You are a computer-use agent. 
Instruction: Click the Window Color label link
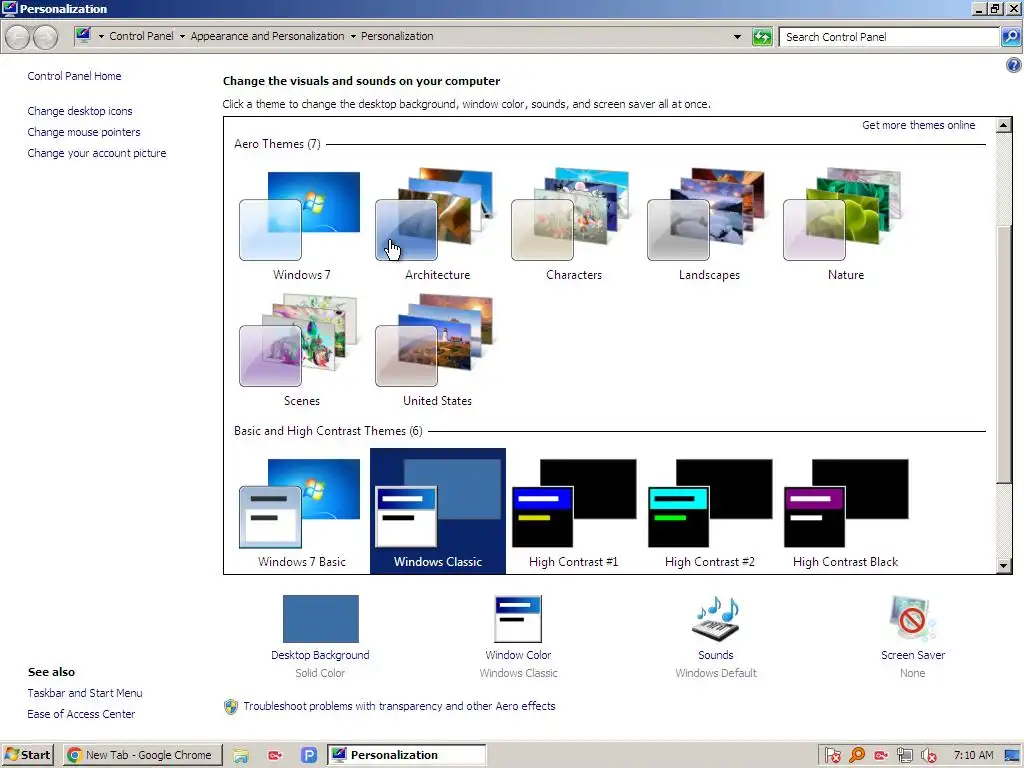(518, 655)
